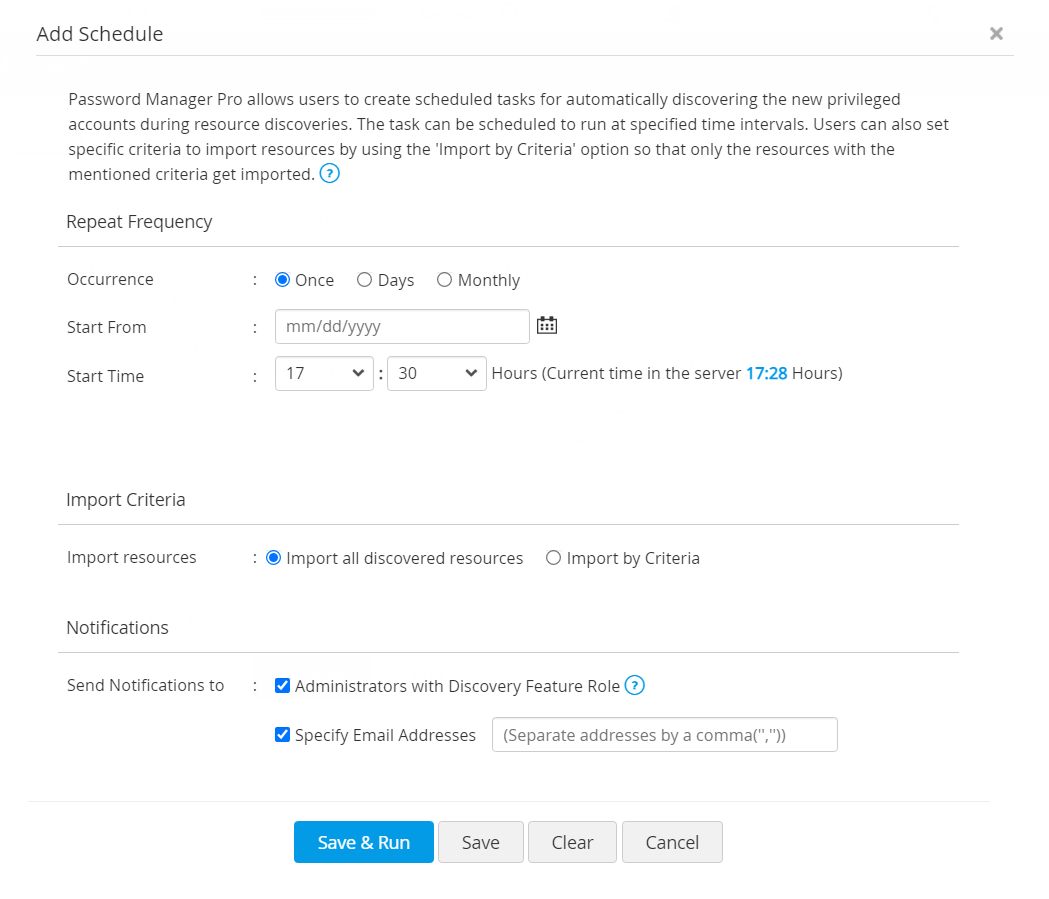Click the Save button
This screenshot has width=1049, height=899.
coord(480,842)
